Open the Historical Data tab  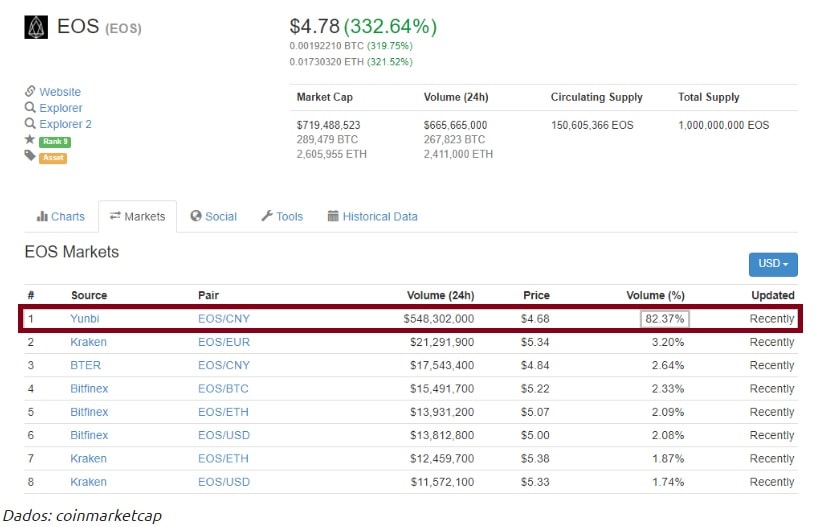click(372, 216)
